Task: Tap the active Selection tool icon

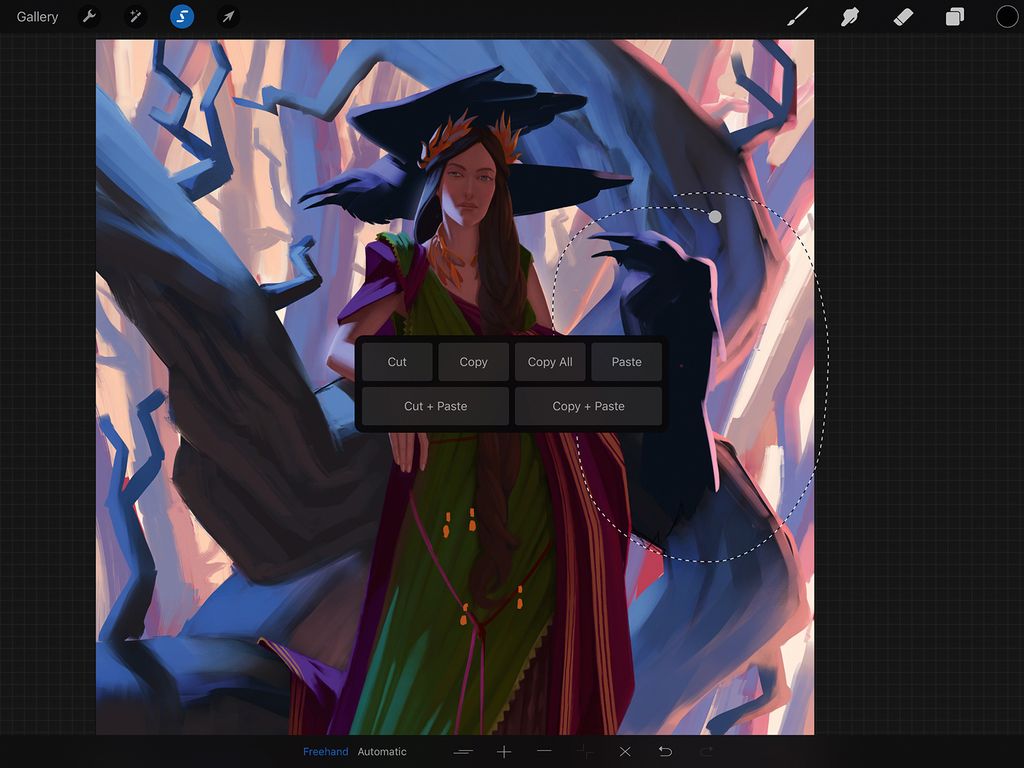Action: [x=181, y=16]
